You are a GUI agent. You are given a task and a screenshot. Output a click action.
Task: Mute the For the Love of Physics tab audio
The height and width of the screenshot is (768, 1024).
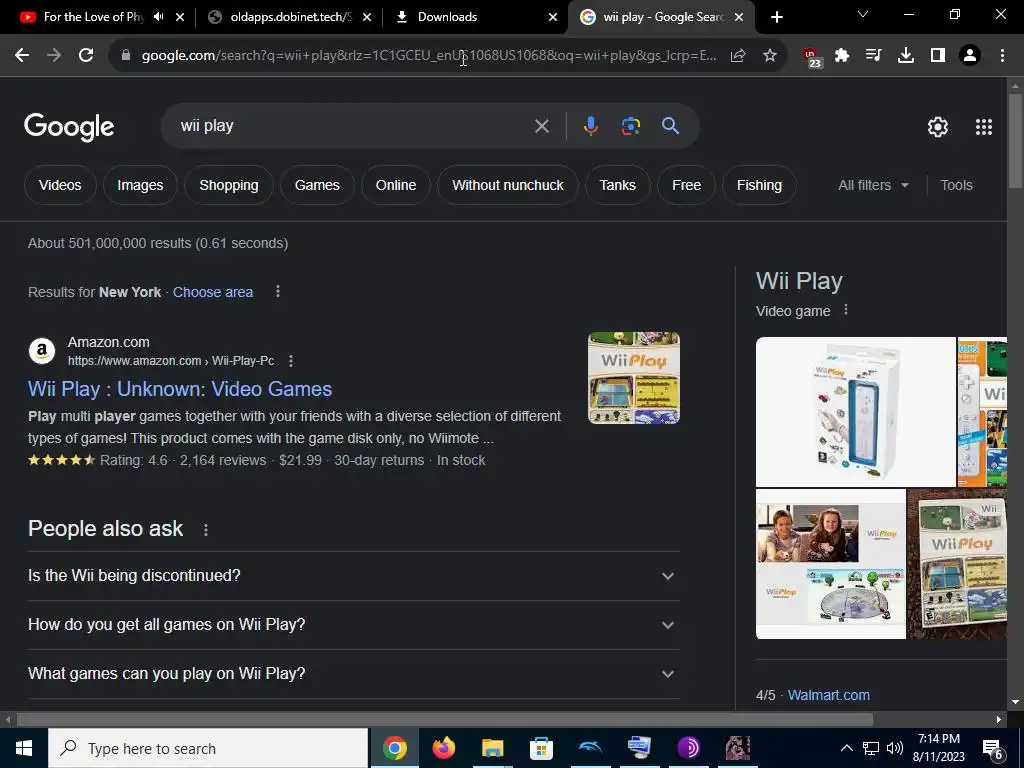pyautogui.click(x=159, y=17)
